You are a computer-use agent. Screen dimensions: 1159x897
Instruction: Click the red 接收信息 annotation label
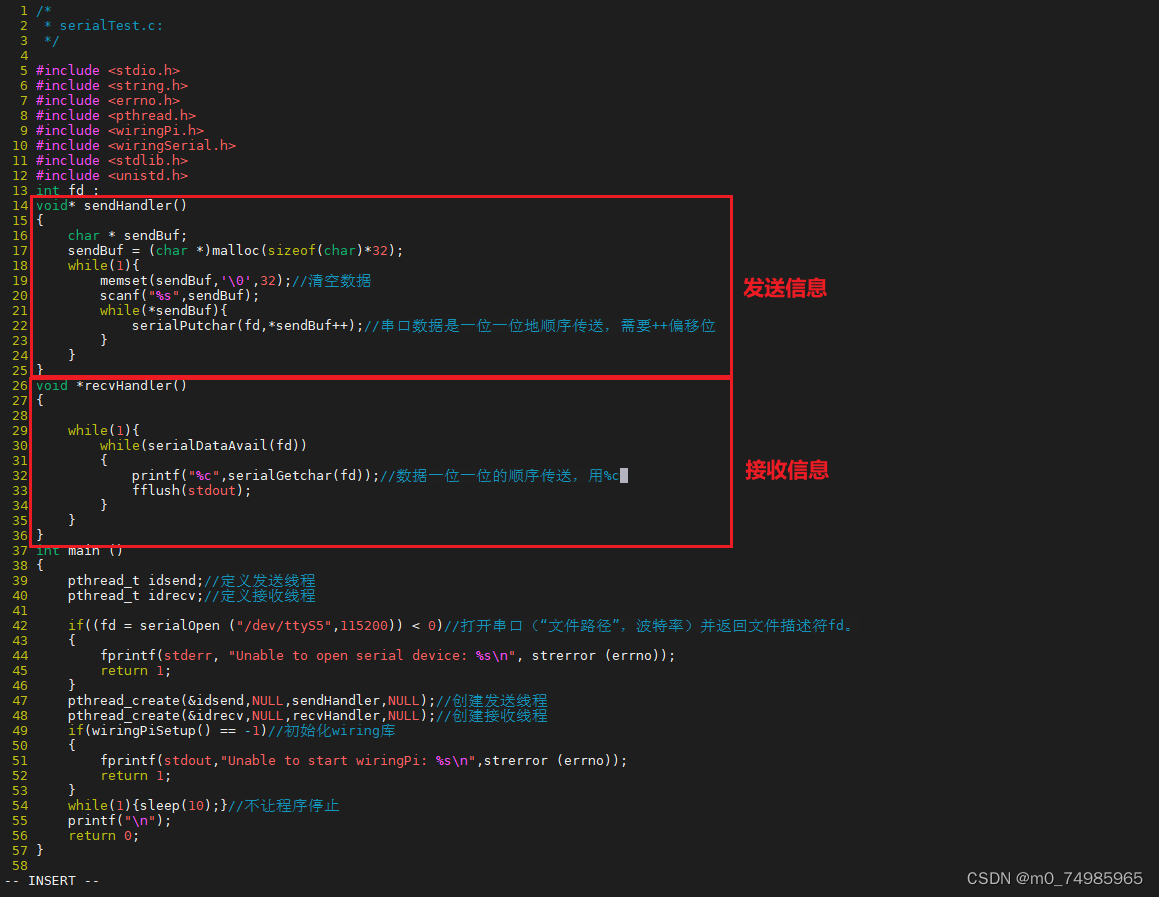tap(786, 470)
